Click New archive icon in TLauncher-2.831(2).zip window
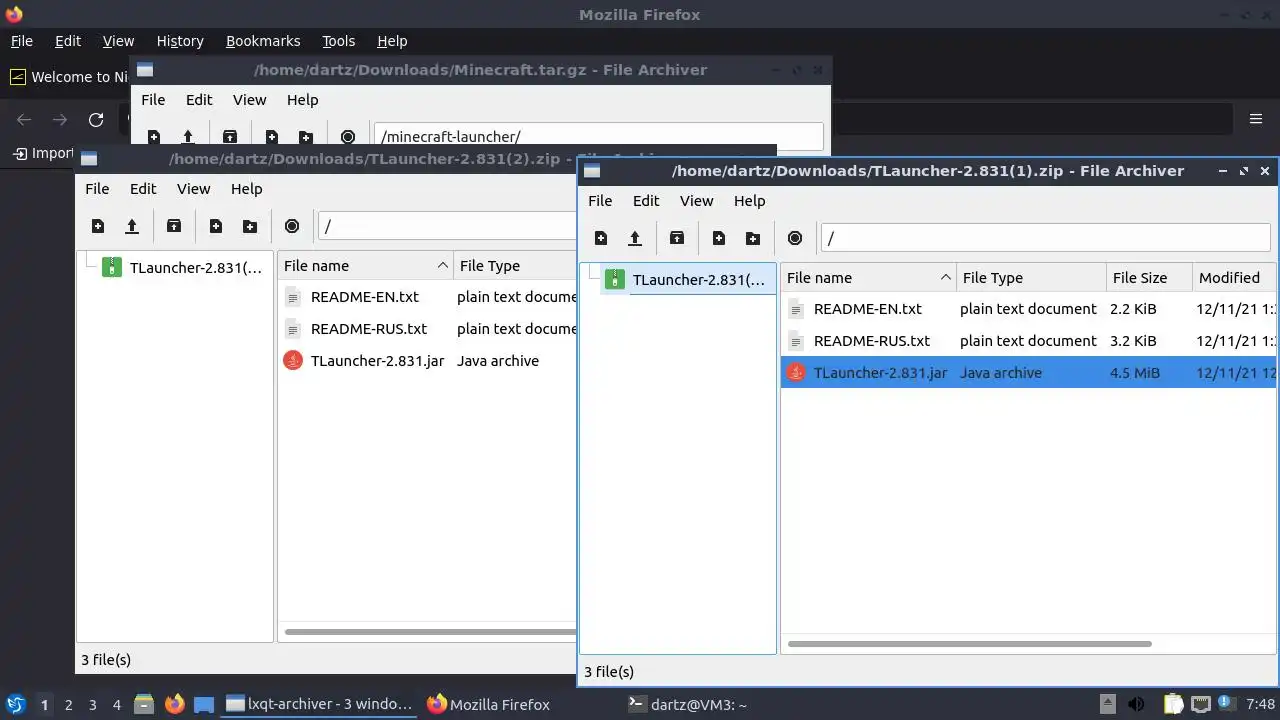Screen dimensions: 1280x720 point(98,226)
